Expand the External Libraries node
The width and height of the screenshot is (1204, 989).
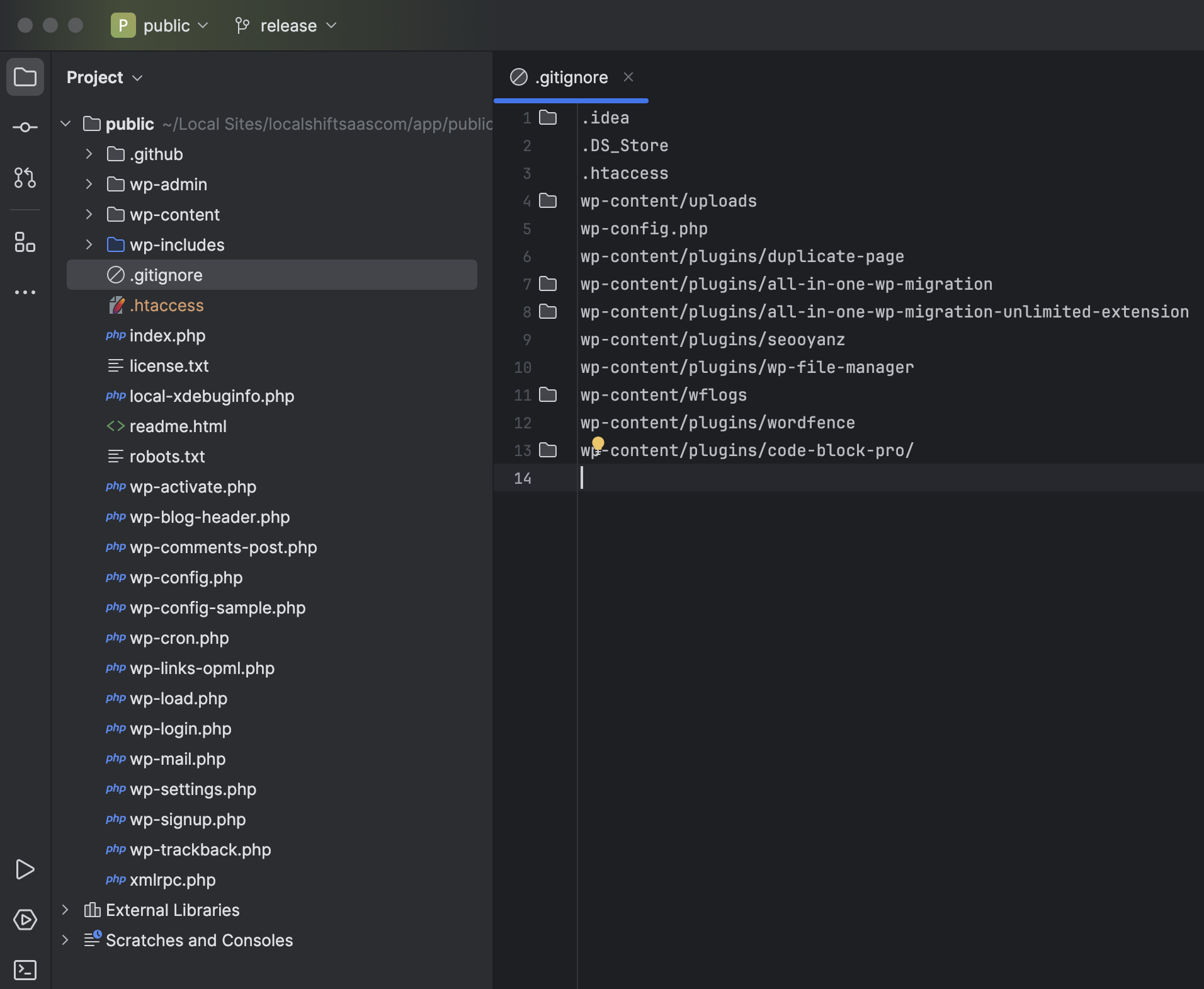(x=65, y=910)
